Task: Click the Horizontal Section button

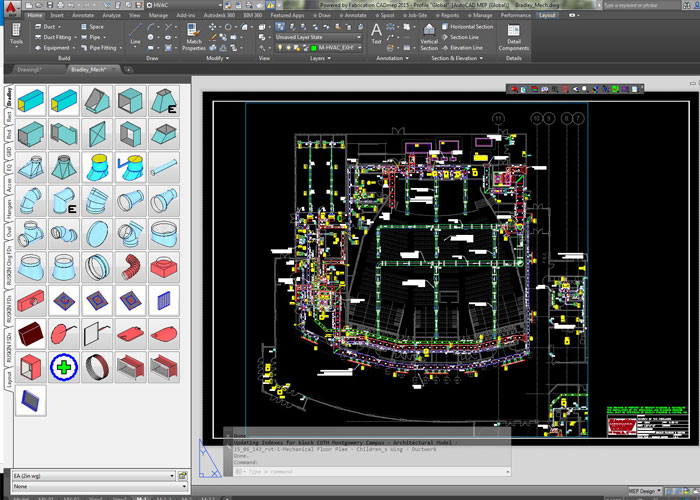Action: (468, 27)
